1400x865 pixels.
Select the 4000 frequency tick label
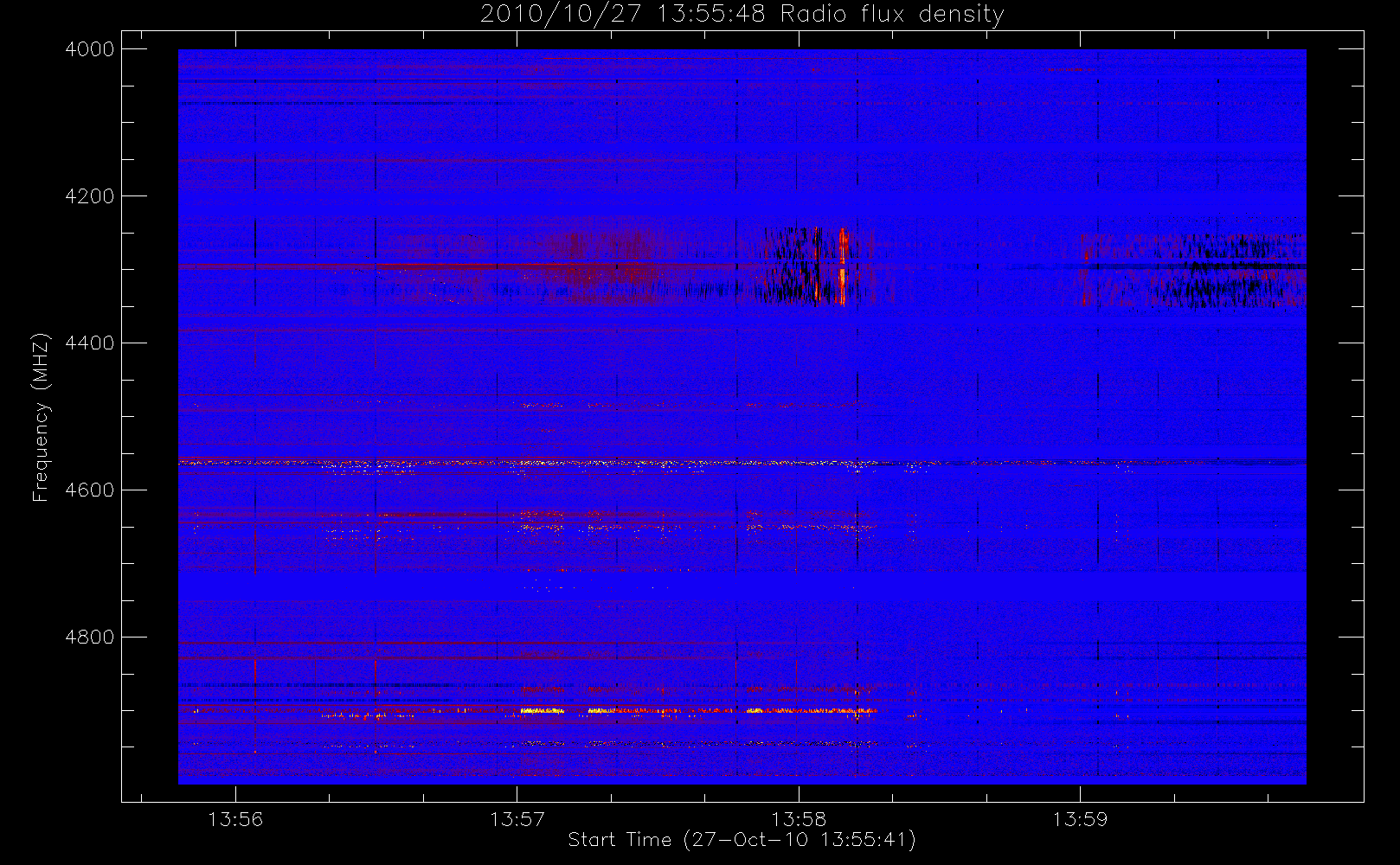click(x=90, y=49)
